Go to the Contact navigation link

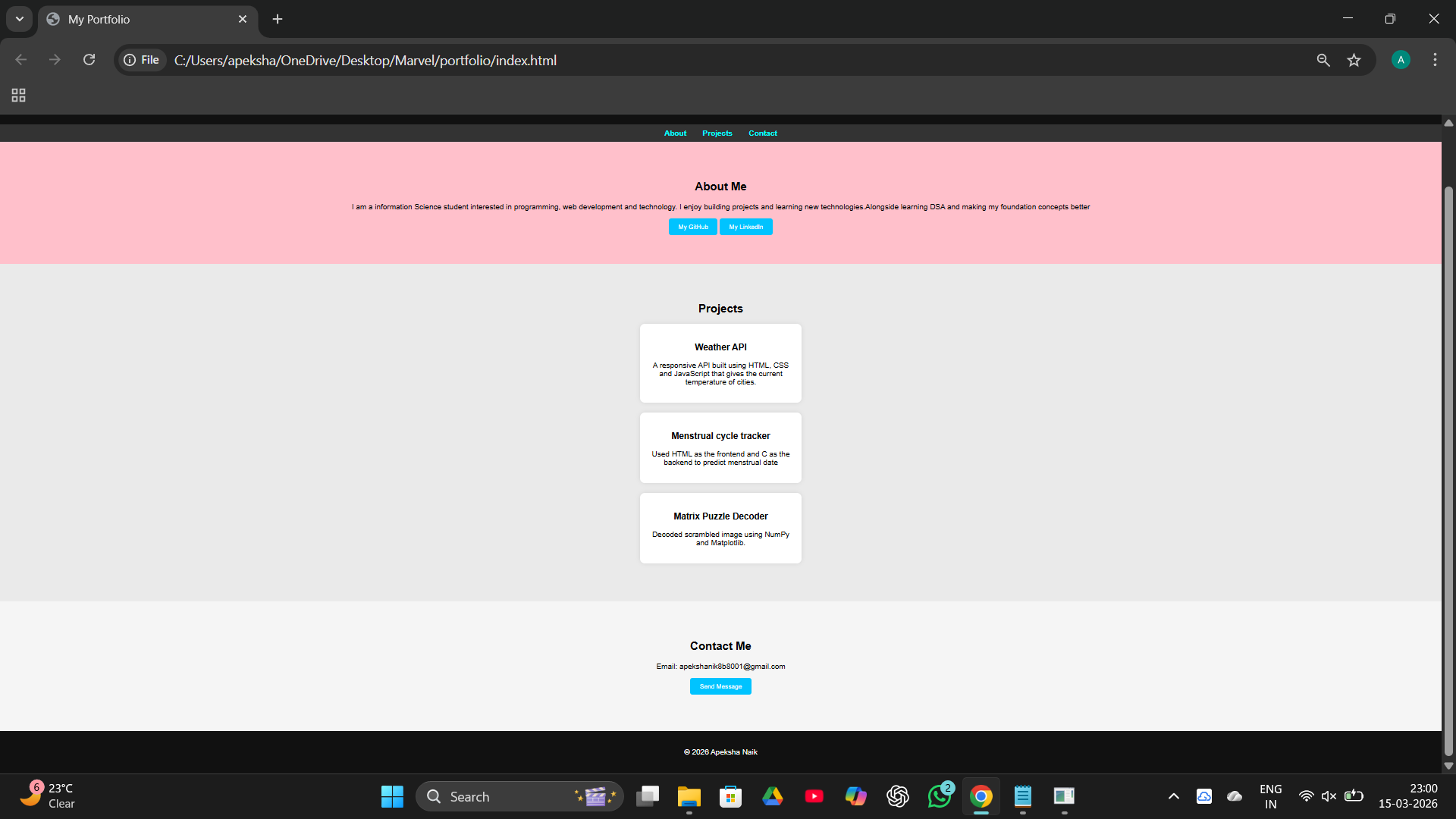[762, 133]
